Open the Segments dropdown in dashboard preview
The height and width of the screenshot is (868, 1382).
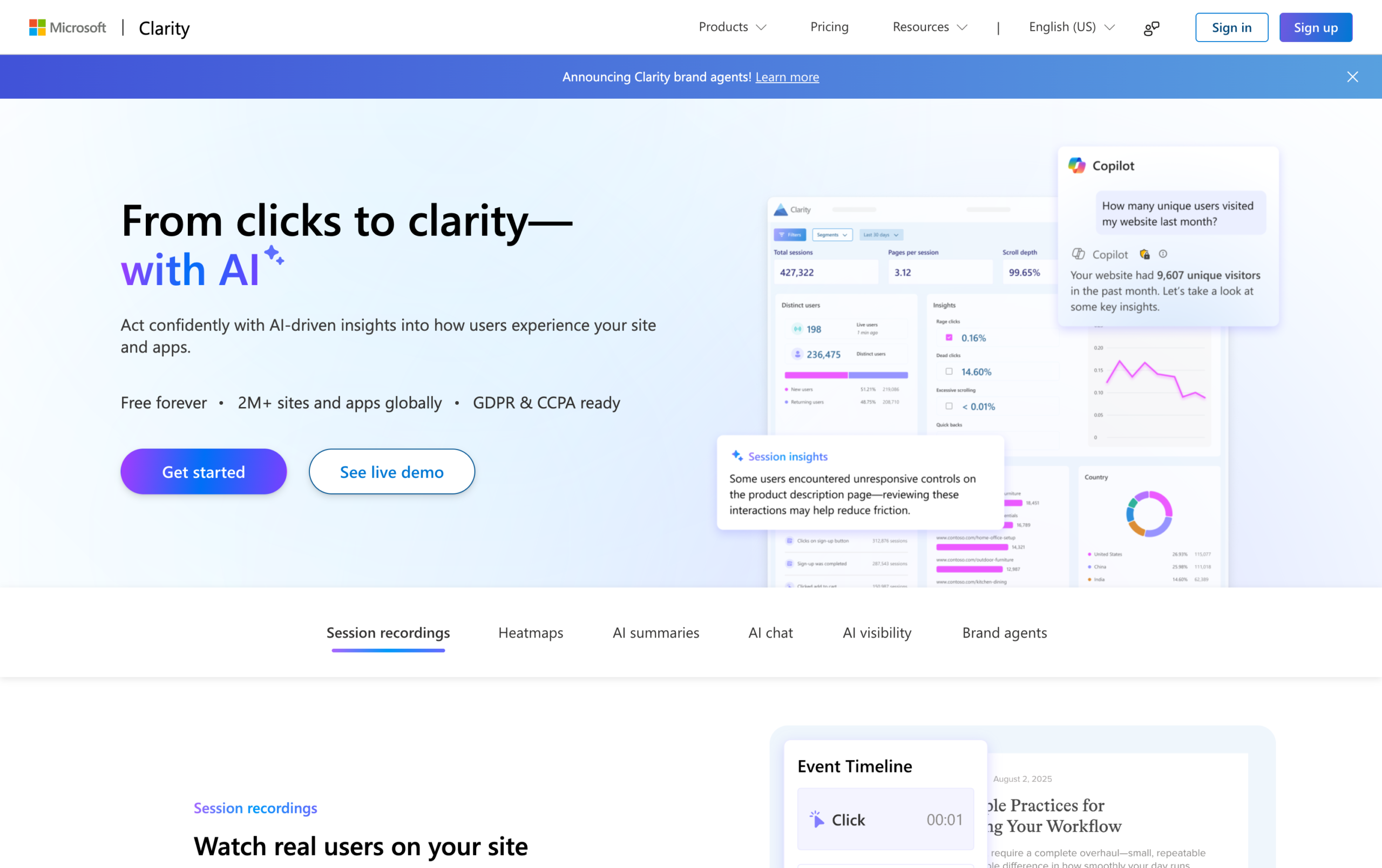(x=832, y=235)
